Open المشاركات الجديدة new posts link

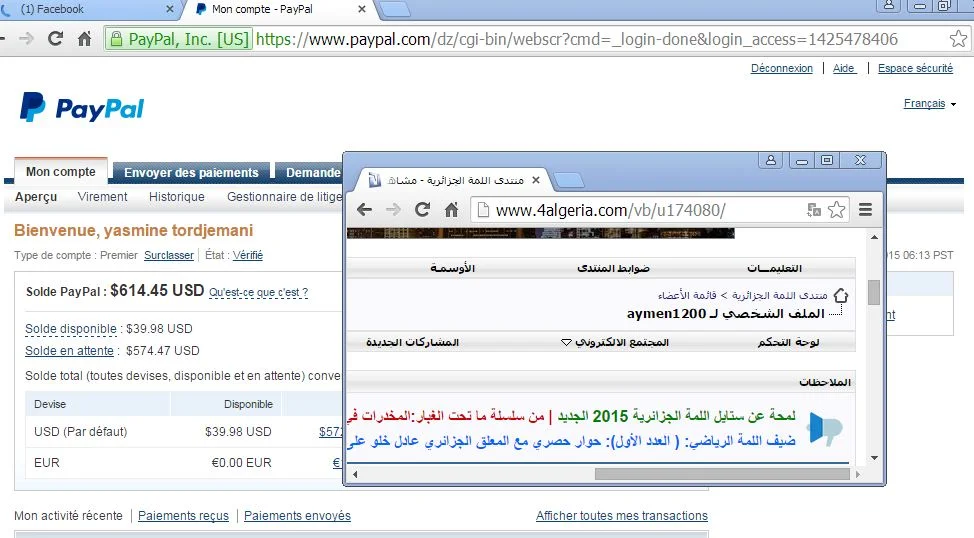click(x=412, y=342)
